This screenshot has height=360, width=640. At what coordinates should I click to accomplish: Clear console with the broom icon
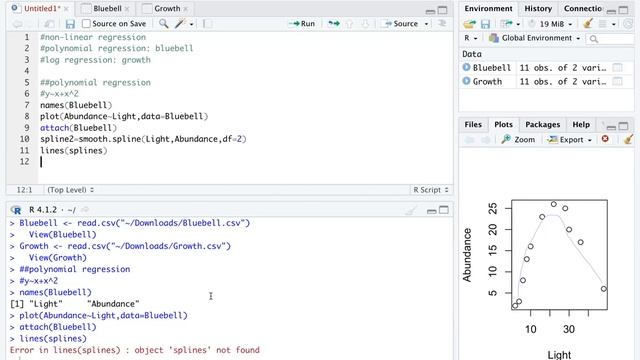pyautogui.click(x=411, y=211)
